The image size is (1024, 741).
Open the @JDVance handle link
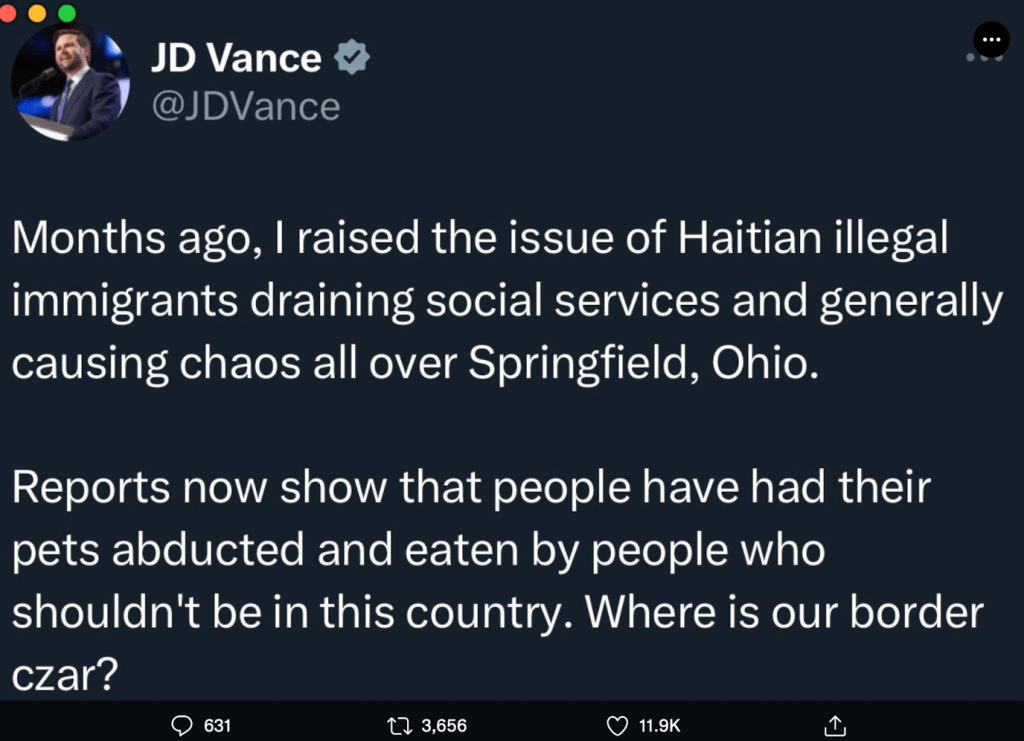pos(245,106)
